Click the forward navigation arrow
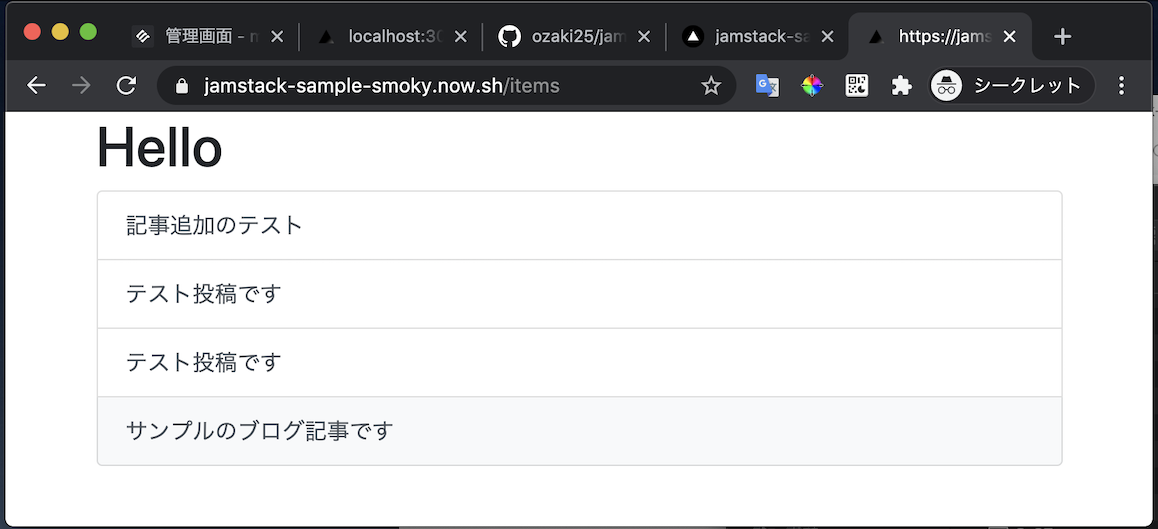This screenshot has width=1158, height=529. 81,86
